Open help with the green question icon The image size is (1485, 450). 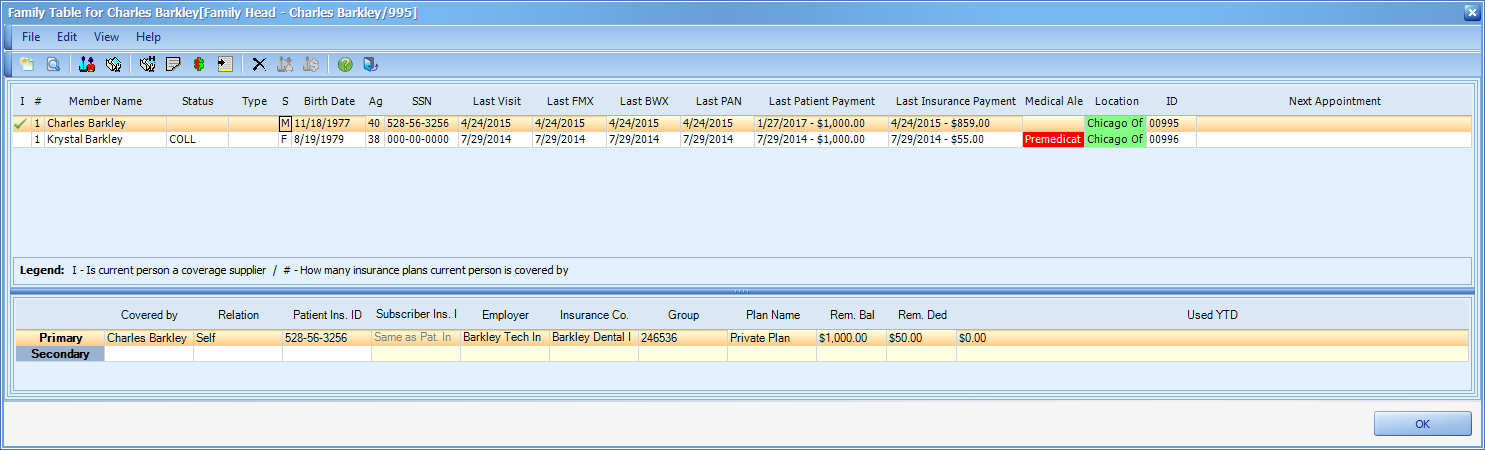pos(345,64)
